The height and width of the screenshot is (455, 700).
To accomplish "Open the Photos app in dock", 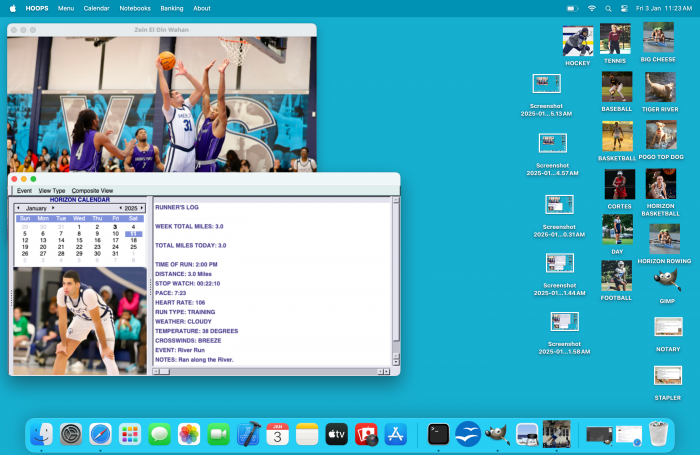I will (188, 434).
